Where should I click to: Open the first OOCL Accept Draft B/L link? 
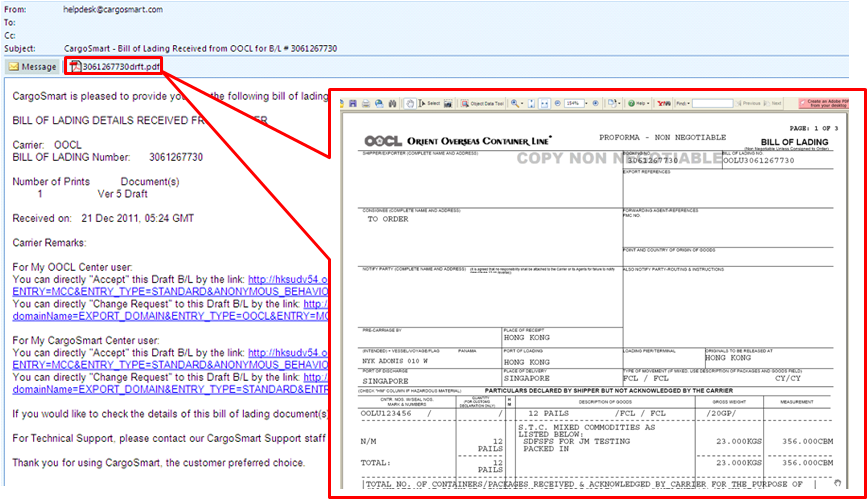point(288,280)
